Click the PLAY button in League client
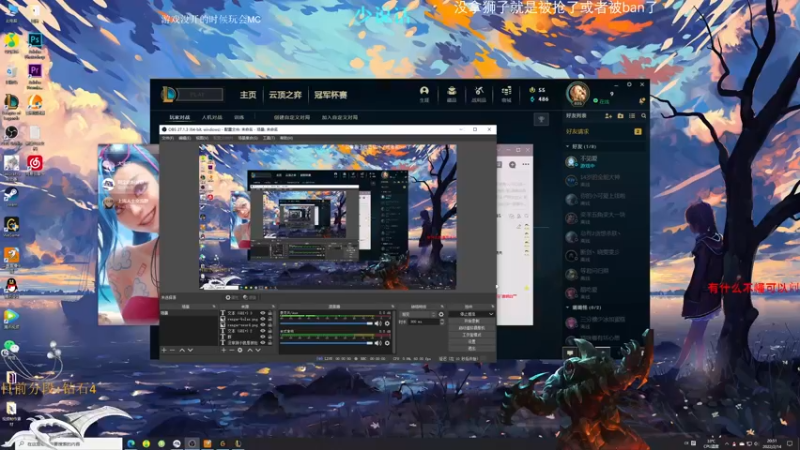Image resolution: width=800 pixels, height=450 pixels. [x=199, y=94]
